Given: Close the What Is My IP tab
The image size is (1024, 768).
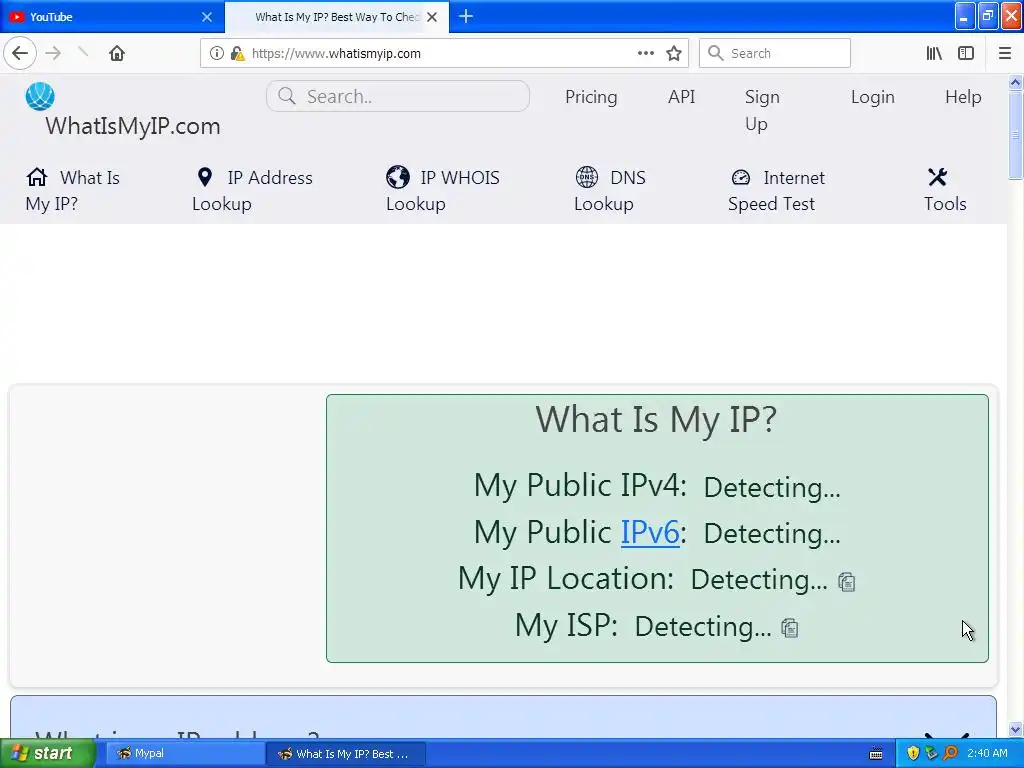Looking at the screenshot, I should (x=432, y=17).
